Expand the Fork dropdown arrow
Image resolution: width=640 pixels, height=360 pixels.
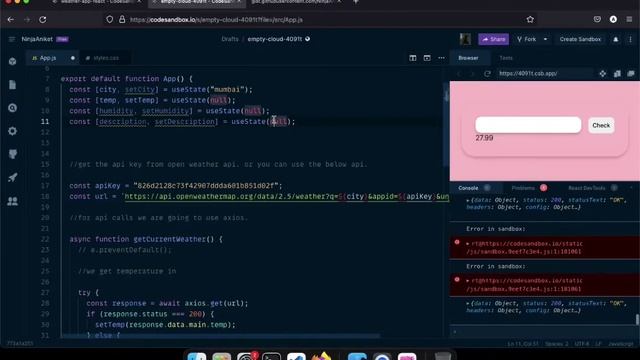pos(545,39)
